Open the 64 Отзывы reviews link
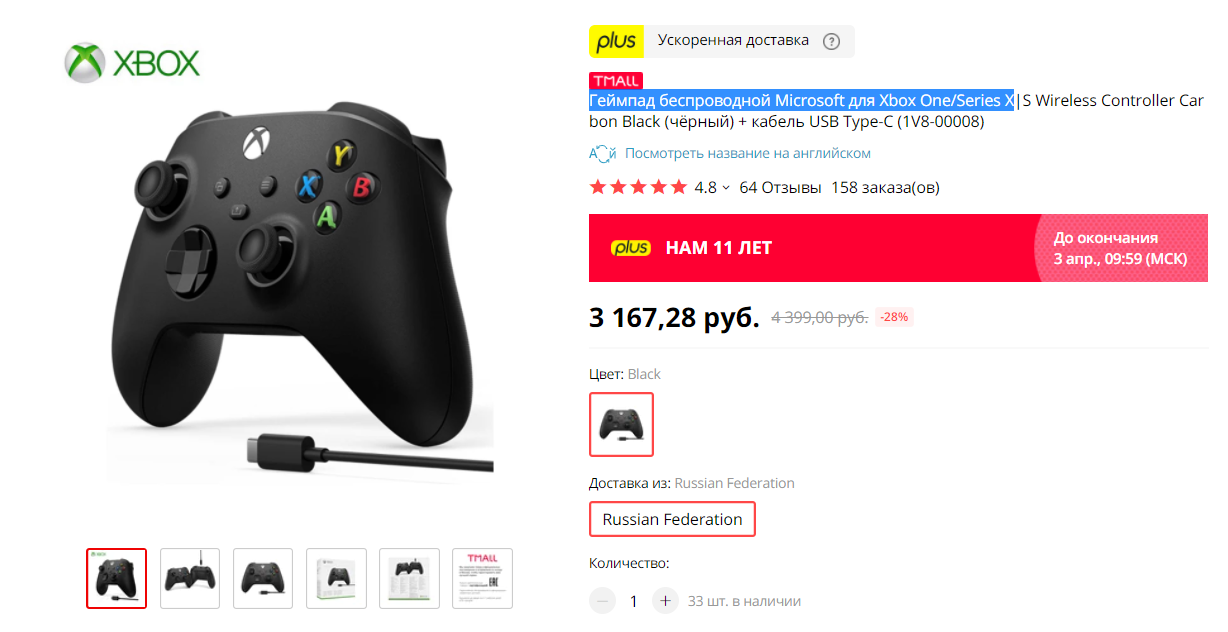This screenshot has width=1228, height=632. click(780, 187)
